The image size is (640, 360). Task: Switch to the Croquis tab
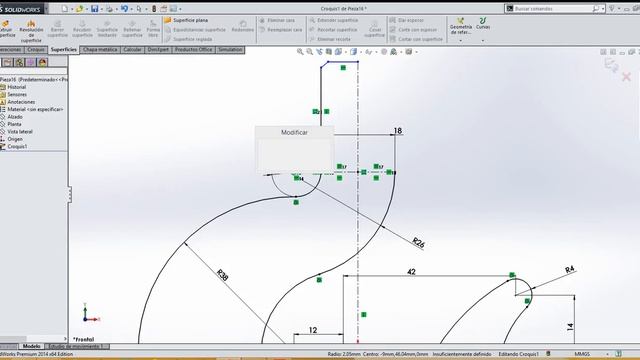coord(36,49)
